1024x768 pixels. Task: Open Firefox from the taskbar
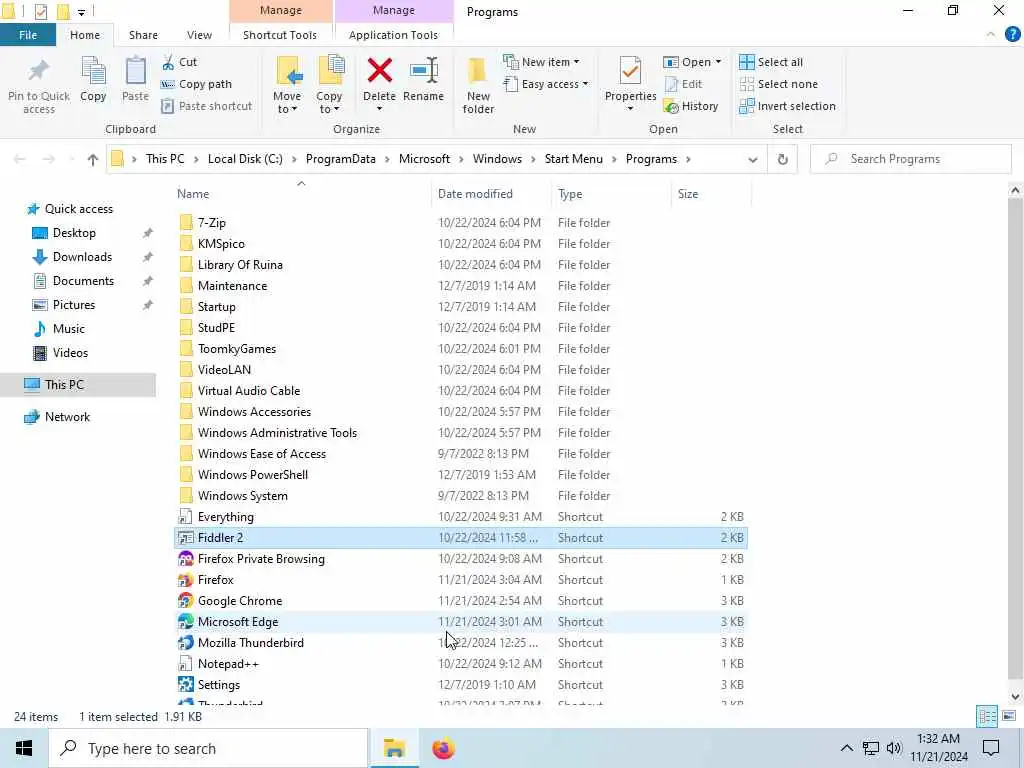click(443, 748)
